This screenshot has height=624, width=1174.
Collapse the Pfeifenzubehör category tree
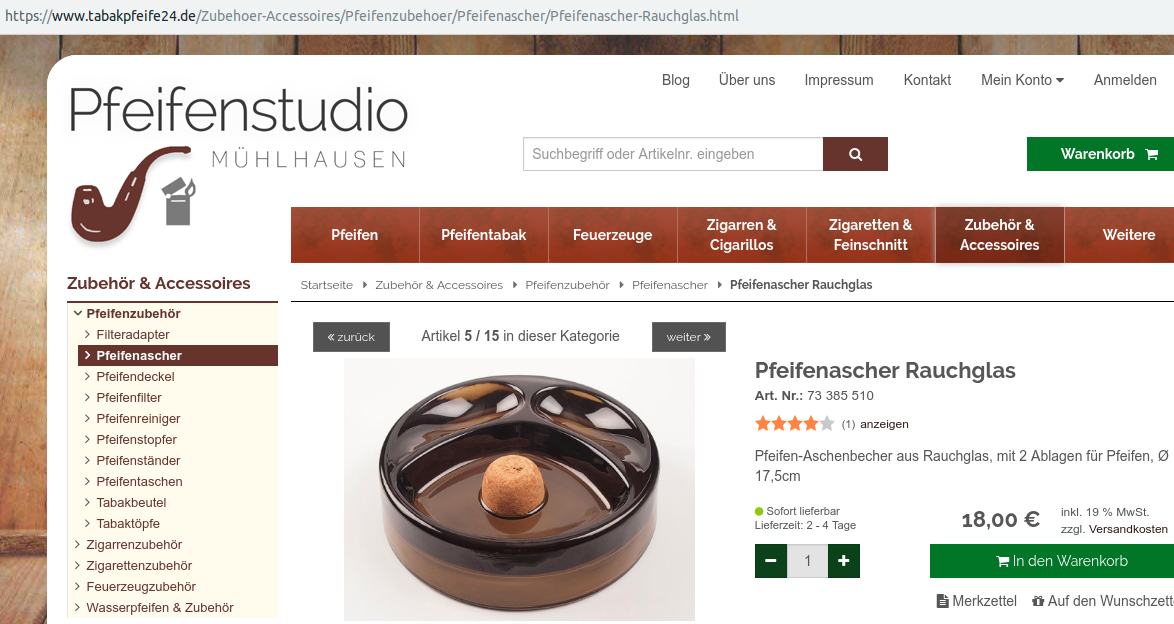[x=78, y=314]
